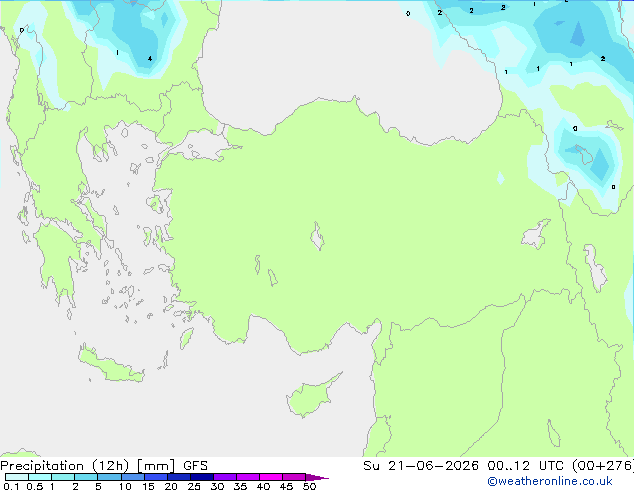Select the 2–5 mm legend swatch
This screenshot has height=490, width=634.
pos(86,477)
